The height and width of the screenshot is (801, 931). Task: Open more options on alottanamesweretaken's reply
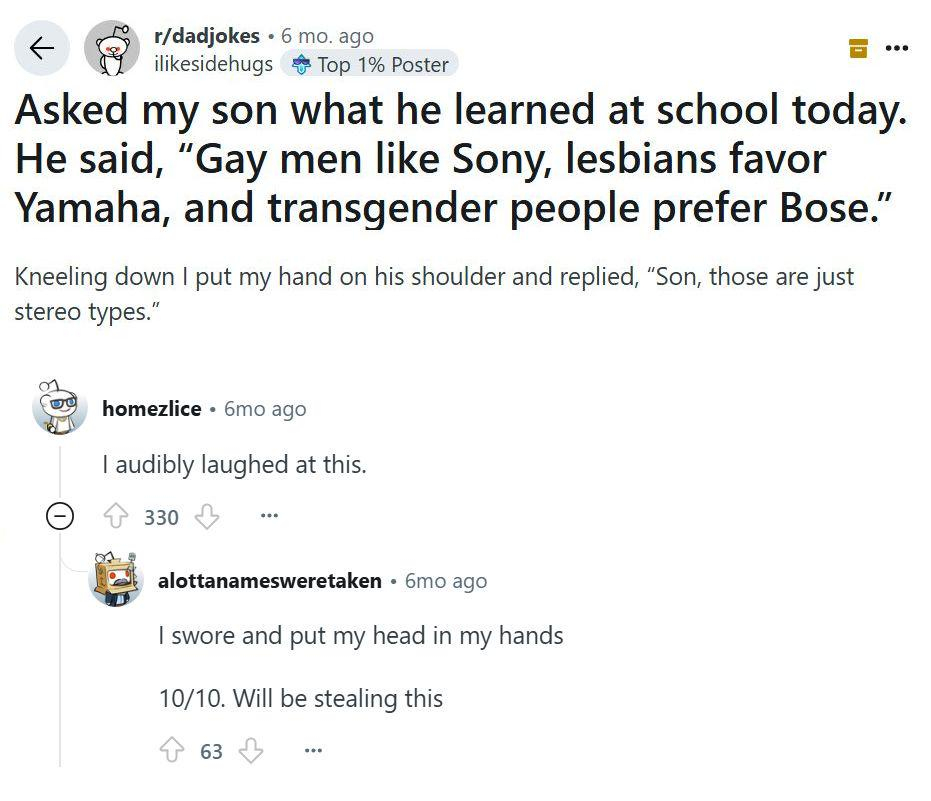[x=312, y=750]
